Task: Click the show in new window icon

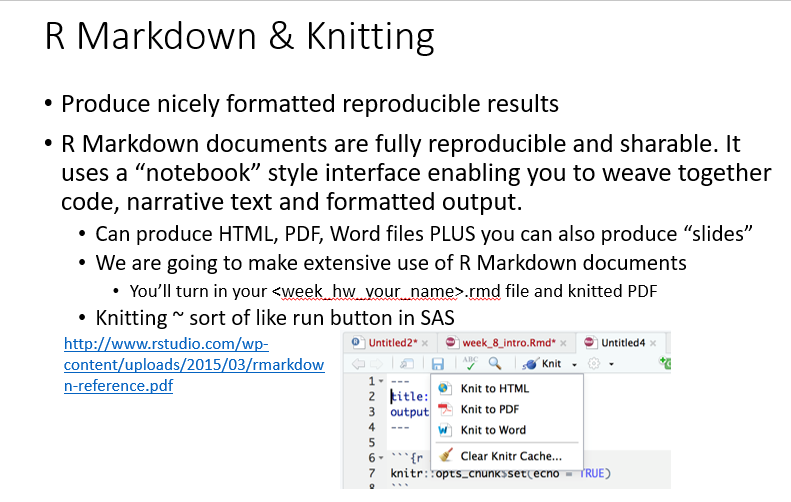Action: pyautogui.click(x=407, y=364)
